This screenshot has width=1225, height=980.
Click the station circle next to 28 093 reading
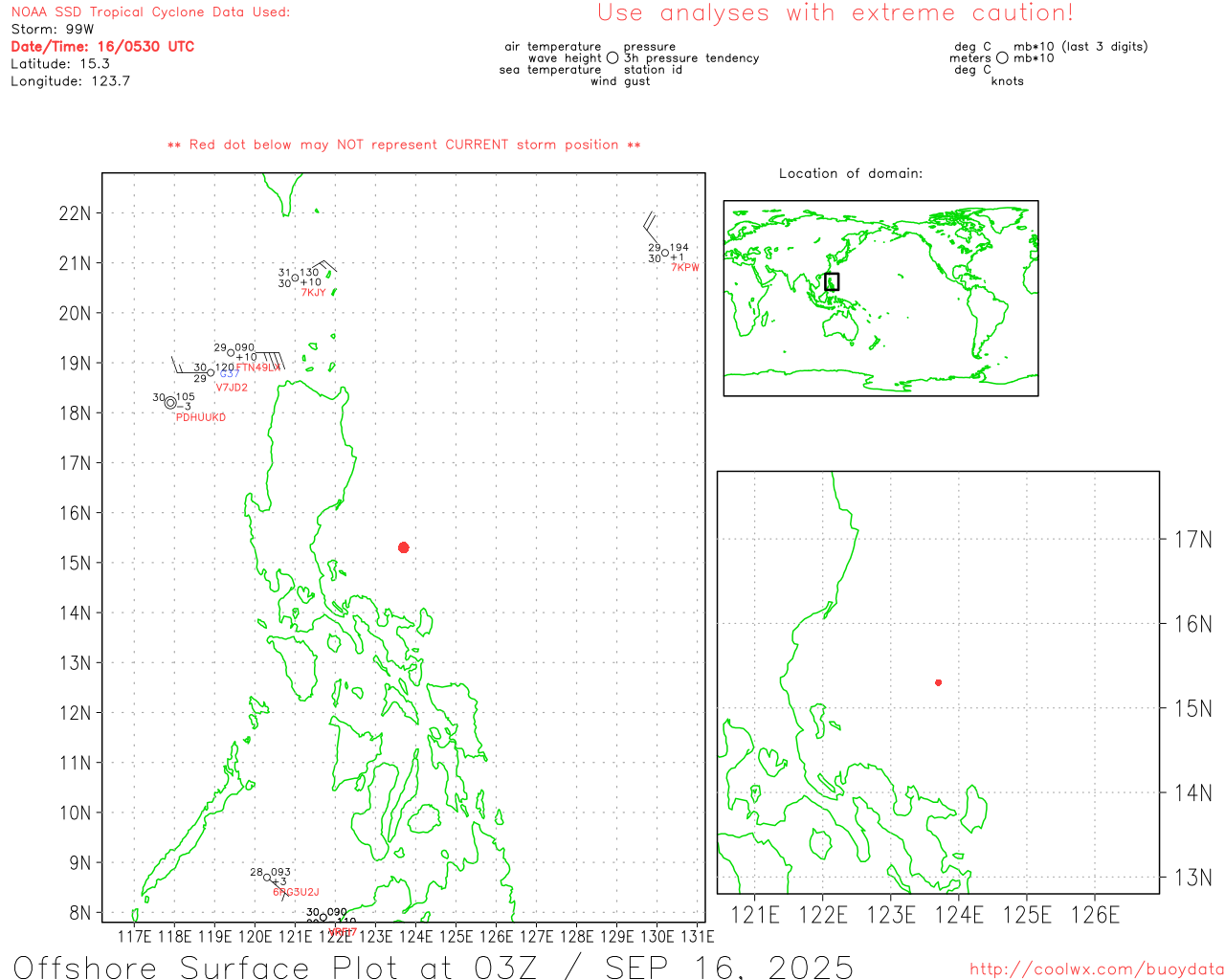[267, 878]
